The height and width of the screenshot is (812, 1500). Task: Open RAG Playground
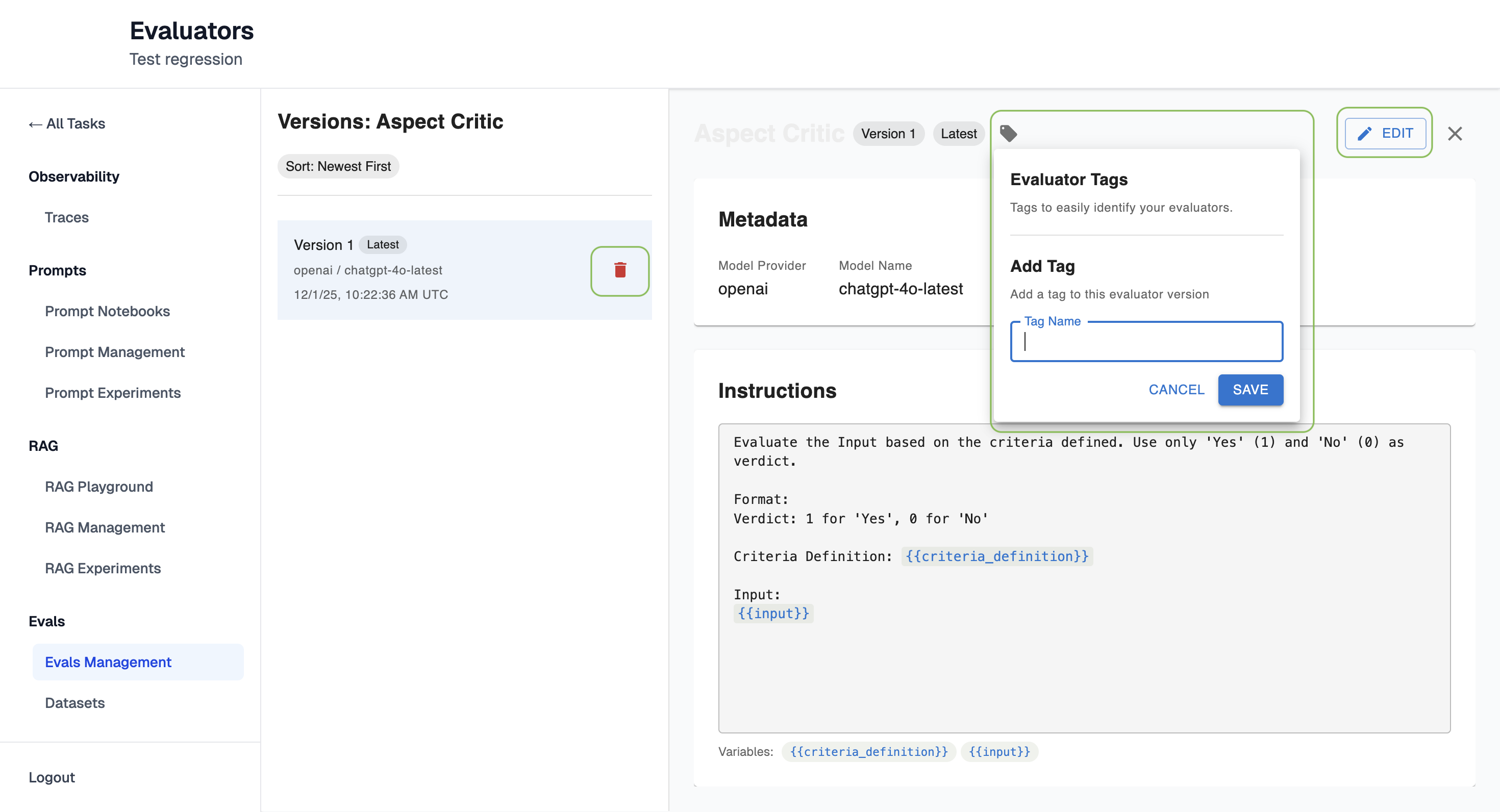coord(98,486)
